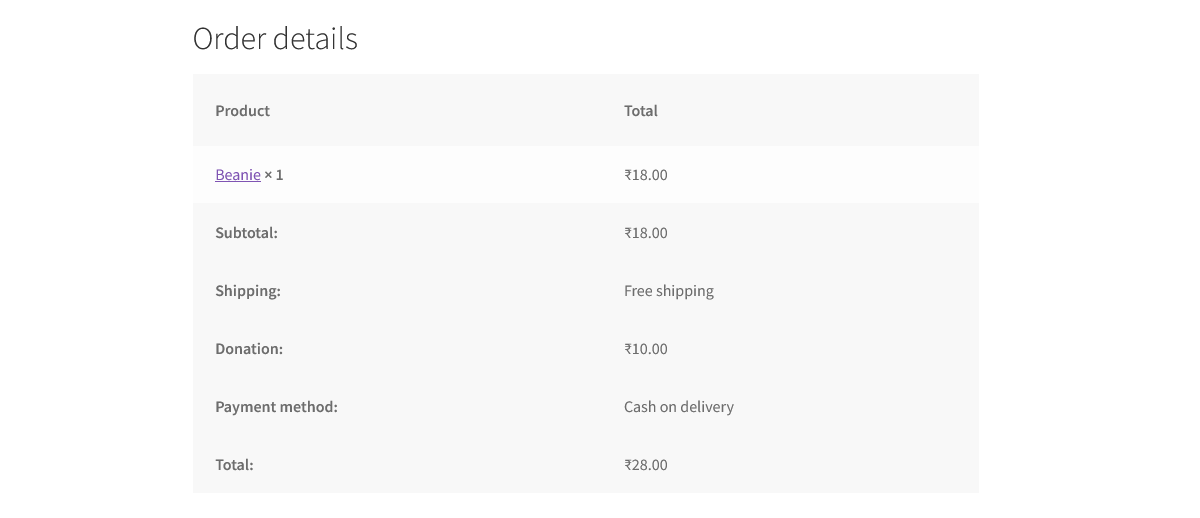The width and height of the screenshot is (1200, 518).
Task: Click the rupee symbol before 28.00
Action: 628,465
